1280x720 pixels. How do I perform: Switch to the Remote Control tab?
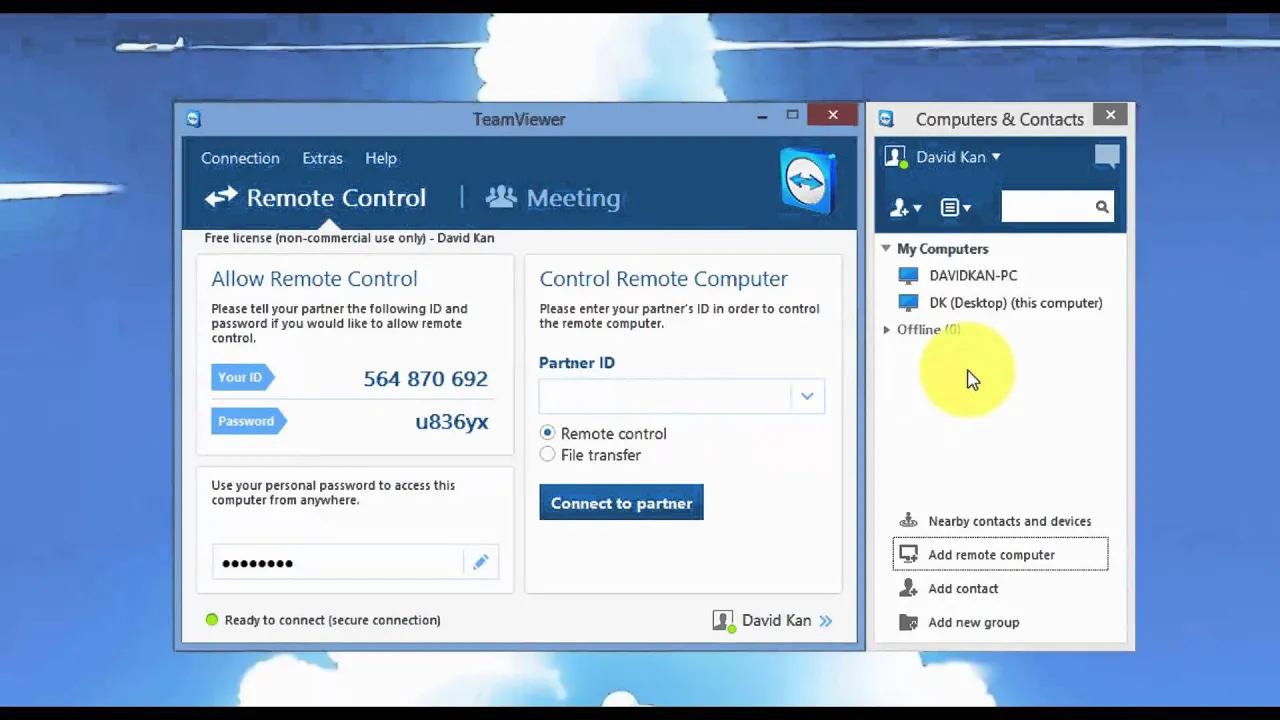316,198
